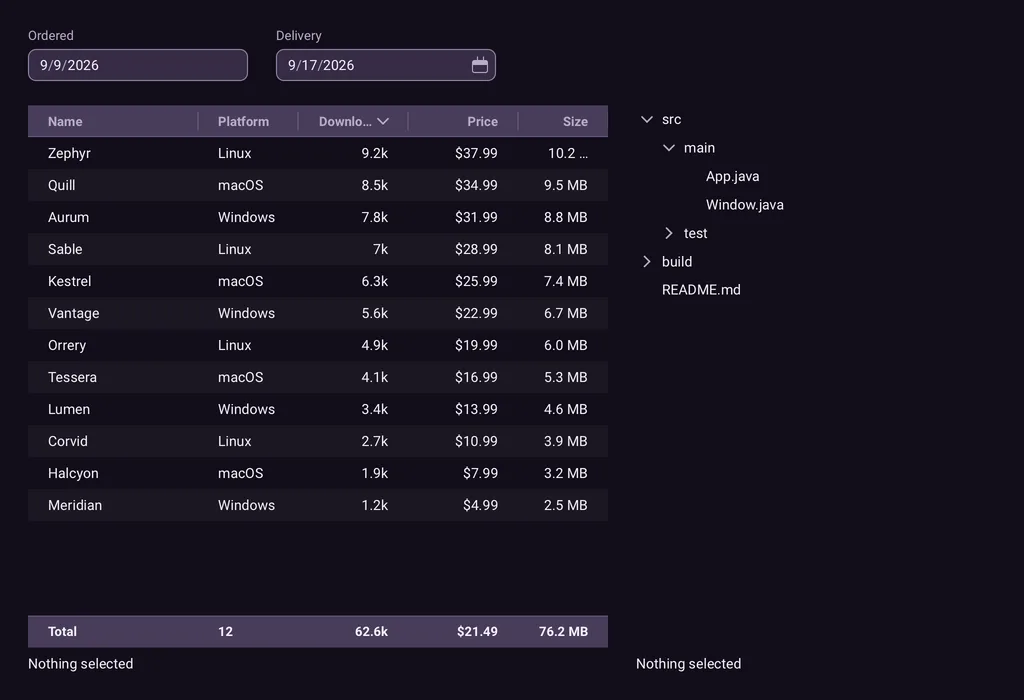Expand the test folder

tap(669, 233)
